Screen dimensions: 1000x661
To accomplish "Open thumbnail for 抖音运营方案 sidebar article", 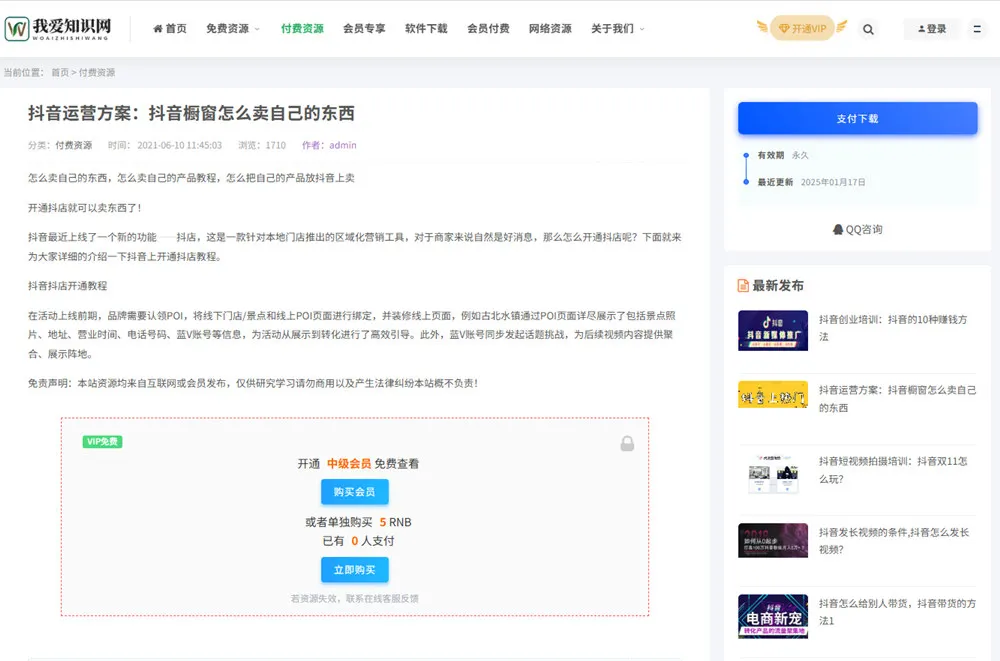I will (x=773, y=394).
